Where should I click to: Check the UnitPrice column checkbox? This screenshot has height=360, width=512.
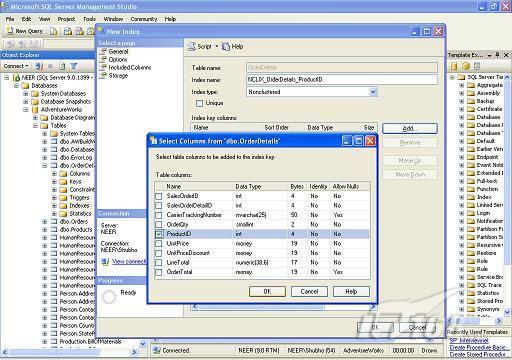tap(159, 244)
